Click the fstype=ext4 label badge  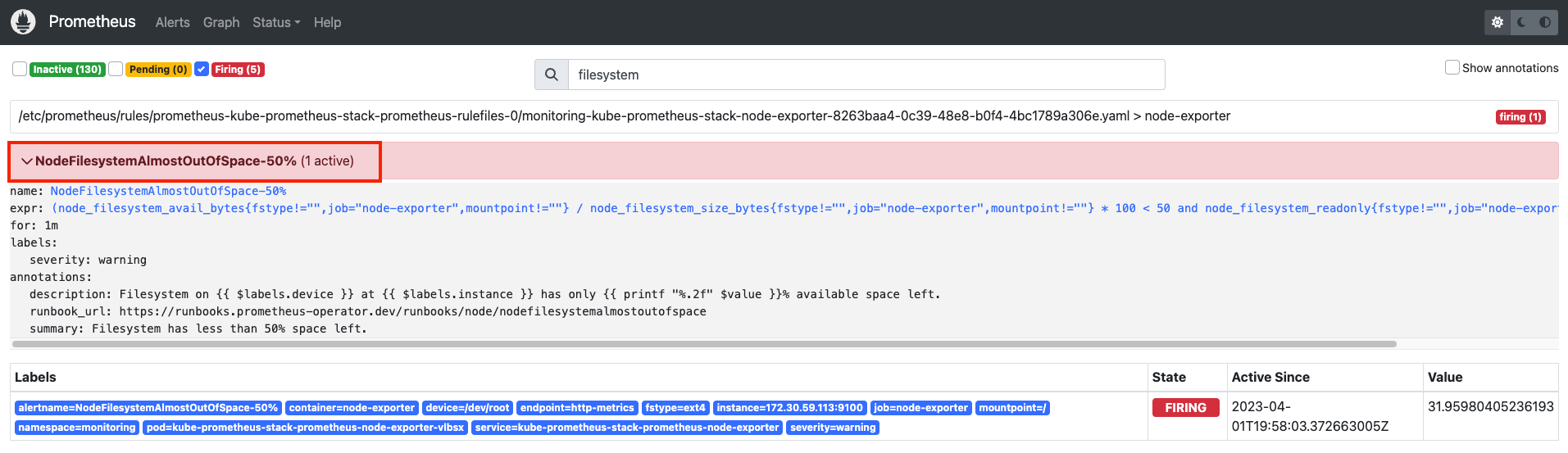click(675, 408)
